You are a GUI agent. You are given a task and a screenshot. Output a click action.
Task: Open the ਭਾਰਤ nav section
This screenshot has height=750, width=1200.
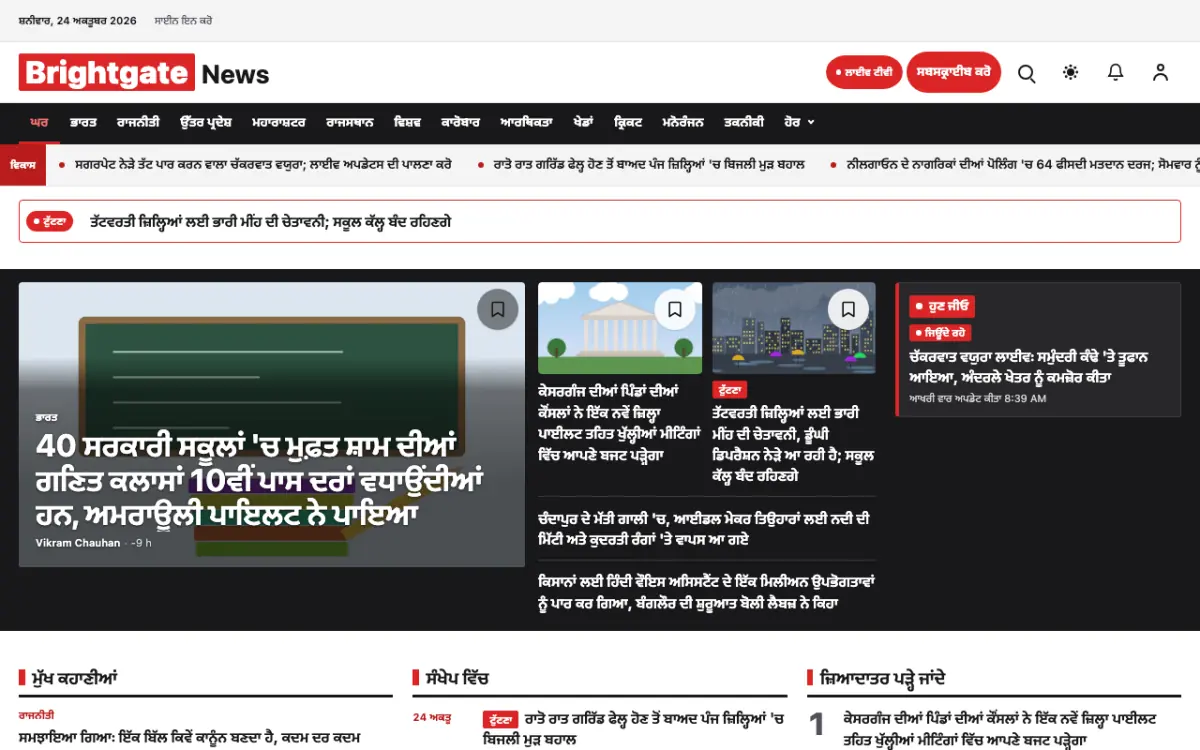coord(83,122)
